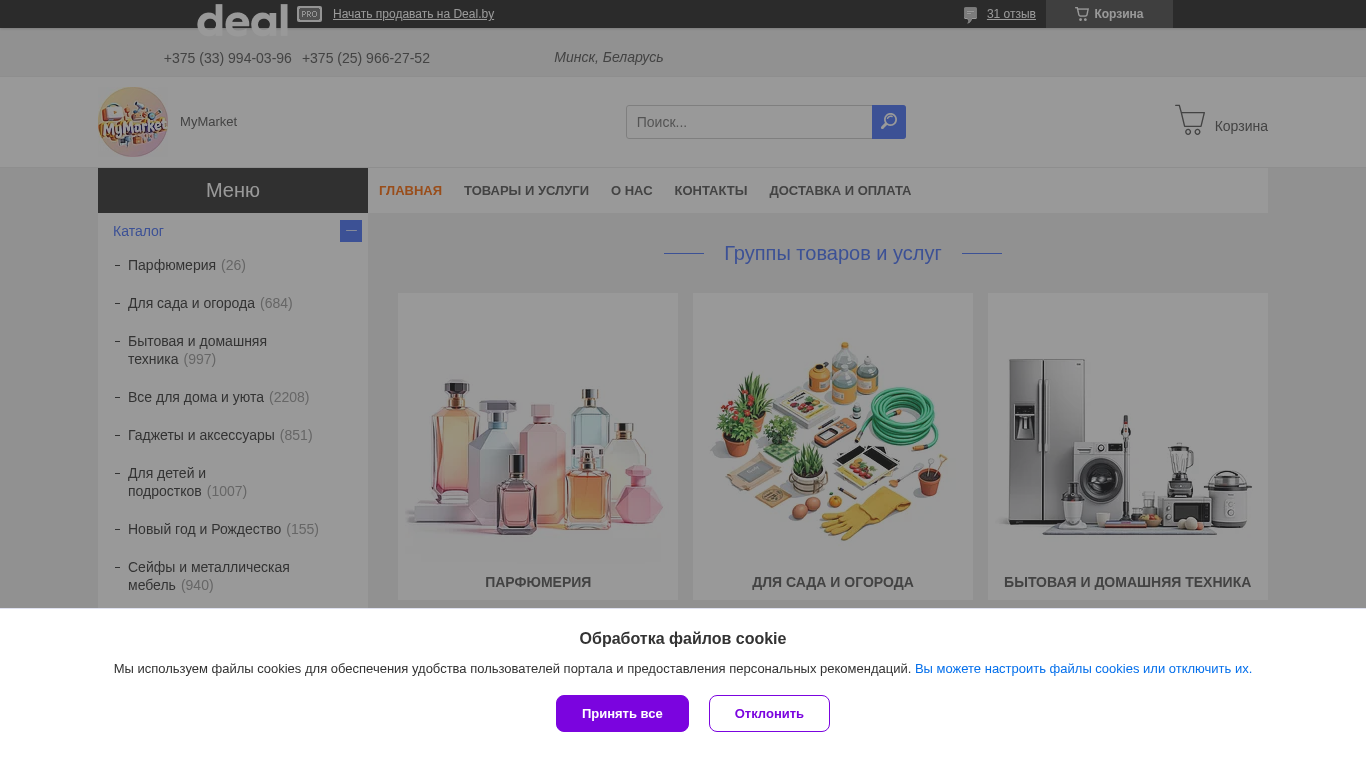The image size is (1366, 768).
Task: Focus the Поиск search field
Action: point(749,122)
